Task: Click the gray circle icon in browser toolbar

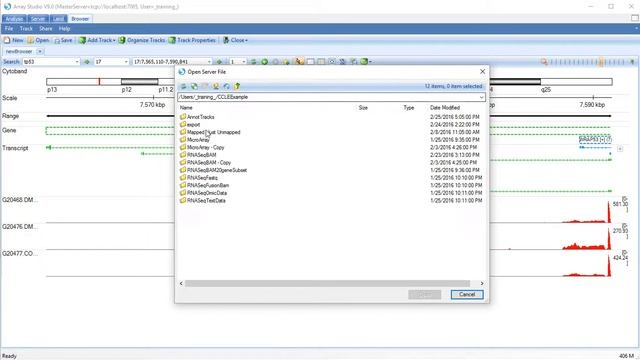Action: [276, 62]
